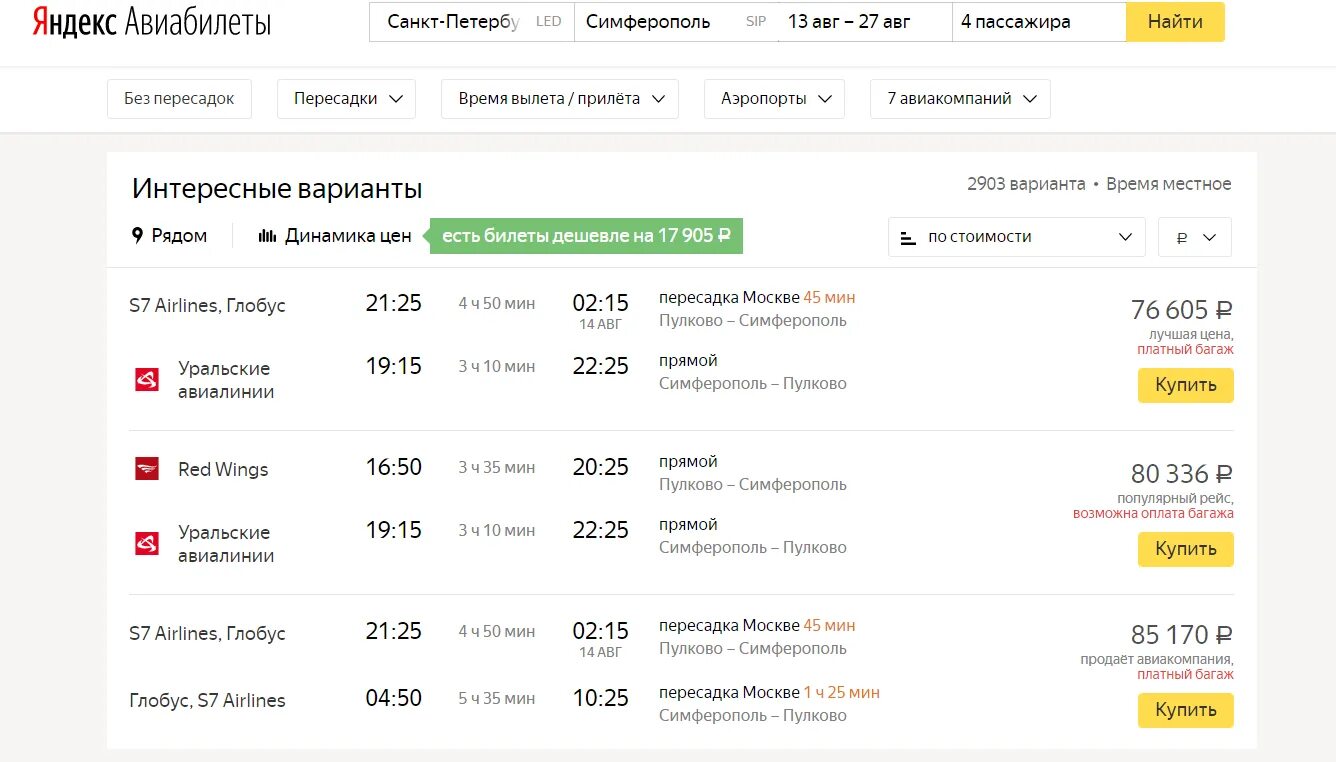
Task: Open Динамика цен price dynamics
Action: (348, 236)
